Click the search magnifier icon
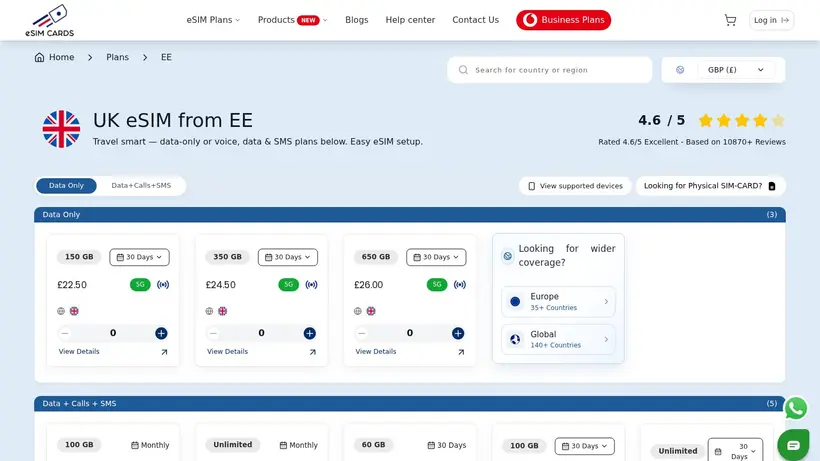The image size is (820, 461). 463,70
